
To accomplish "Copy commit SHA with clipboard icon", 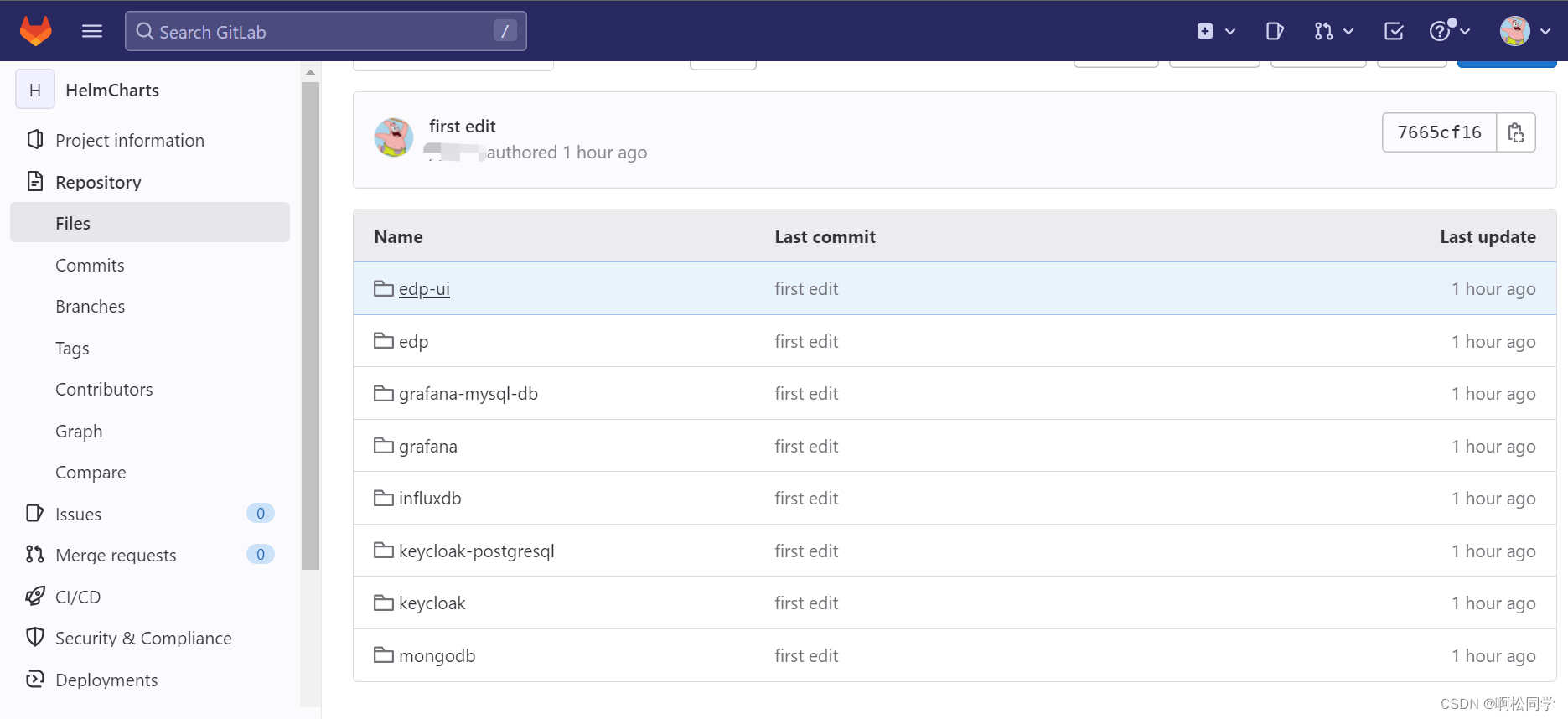I will tap(1516, 132).
